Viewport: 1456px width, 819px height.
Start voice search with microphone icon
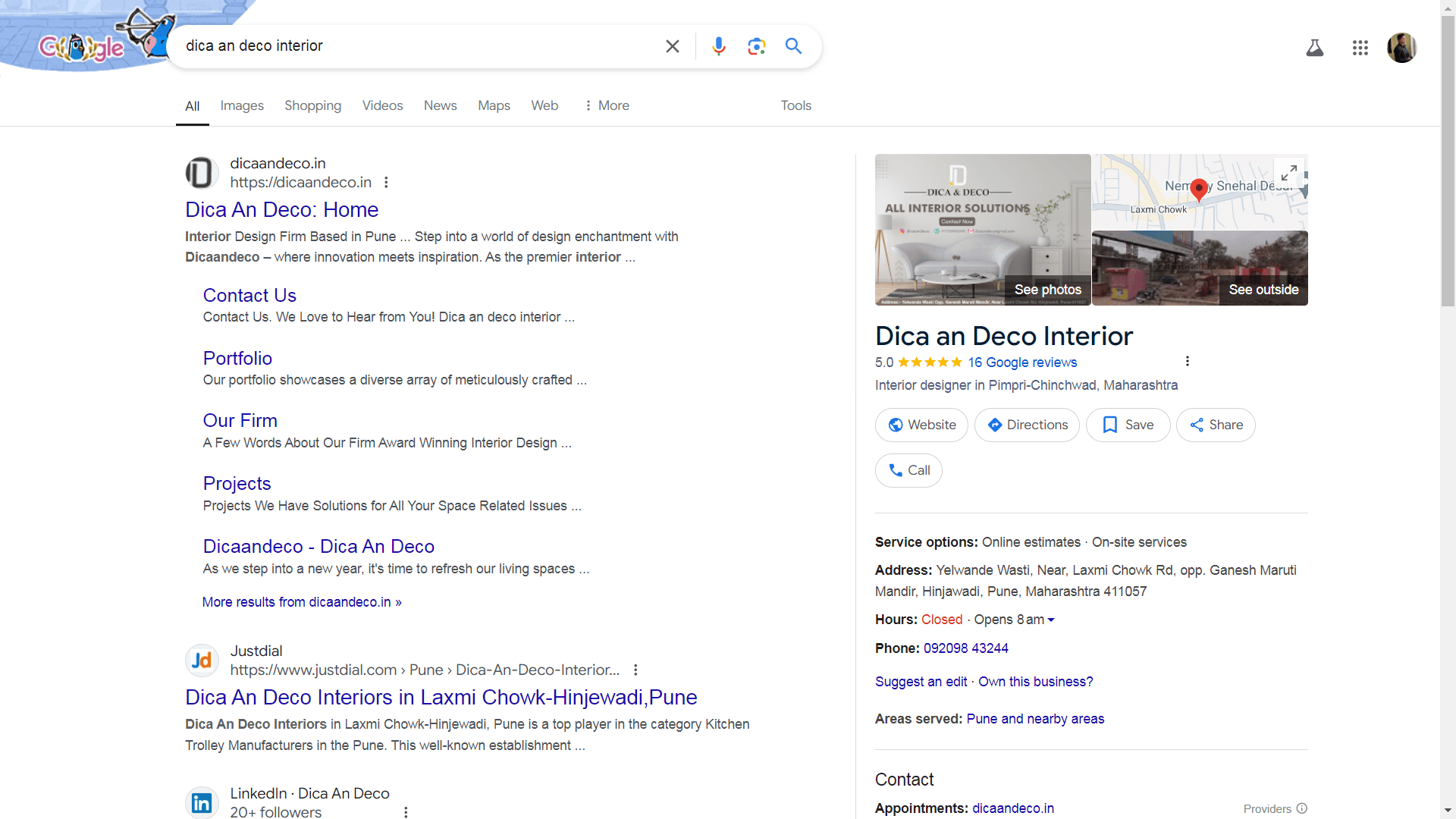coord(719,46)
